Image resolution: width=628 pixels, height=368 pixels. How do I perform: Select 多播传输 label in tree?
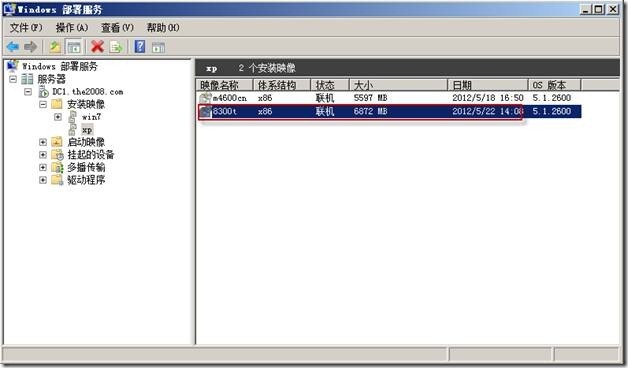pos(86,167)
